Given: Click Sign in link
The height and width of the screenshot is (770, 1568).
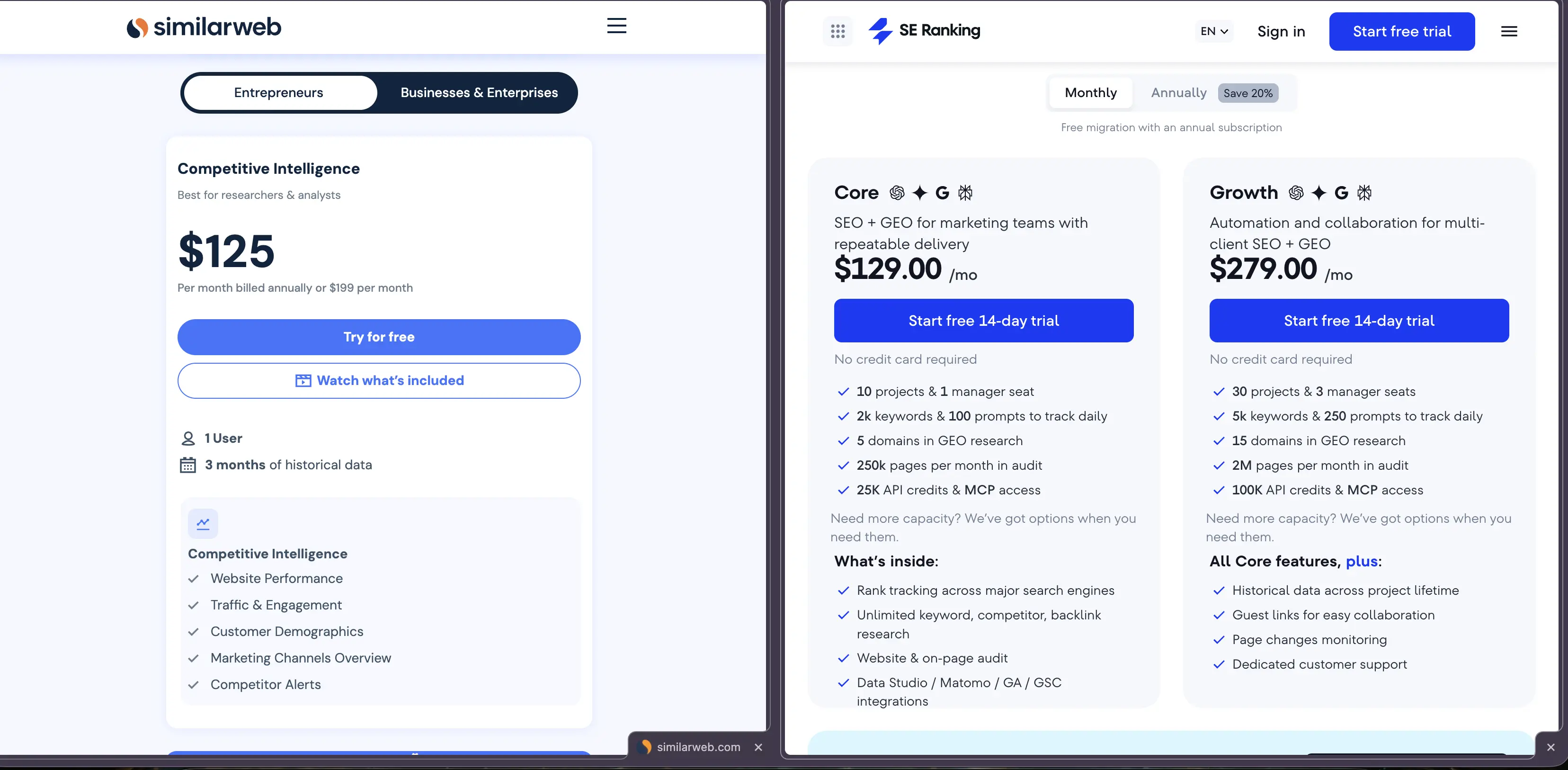Looking at the screenshot, I should point(1281,31).
